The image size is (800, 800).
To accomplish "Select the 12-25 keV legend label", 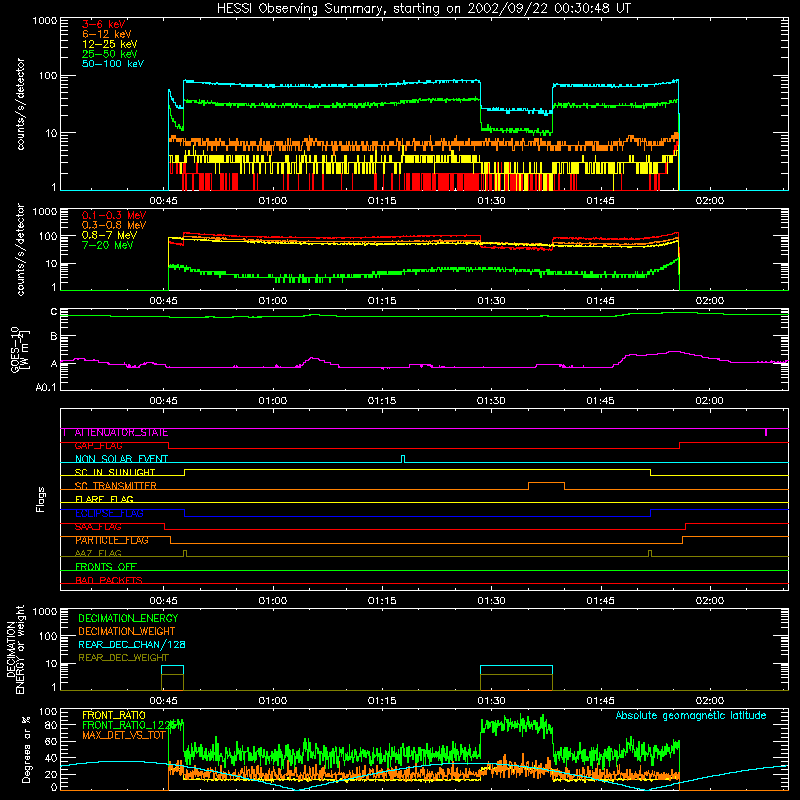I will (110, 44).
